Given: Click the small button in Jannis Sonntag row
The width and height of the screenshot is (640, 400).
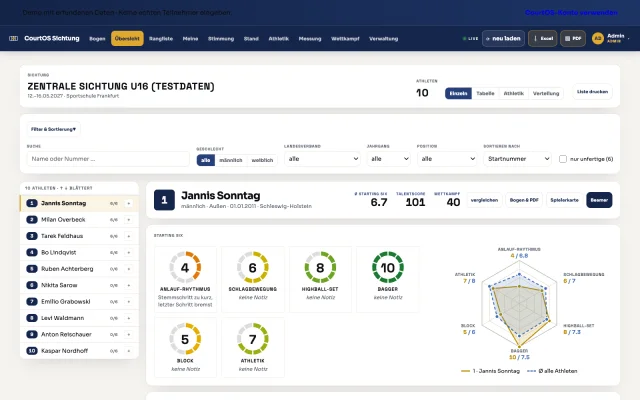Looking at the screenshot, I should tap(129, 203).
